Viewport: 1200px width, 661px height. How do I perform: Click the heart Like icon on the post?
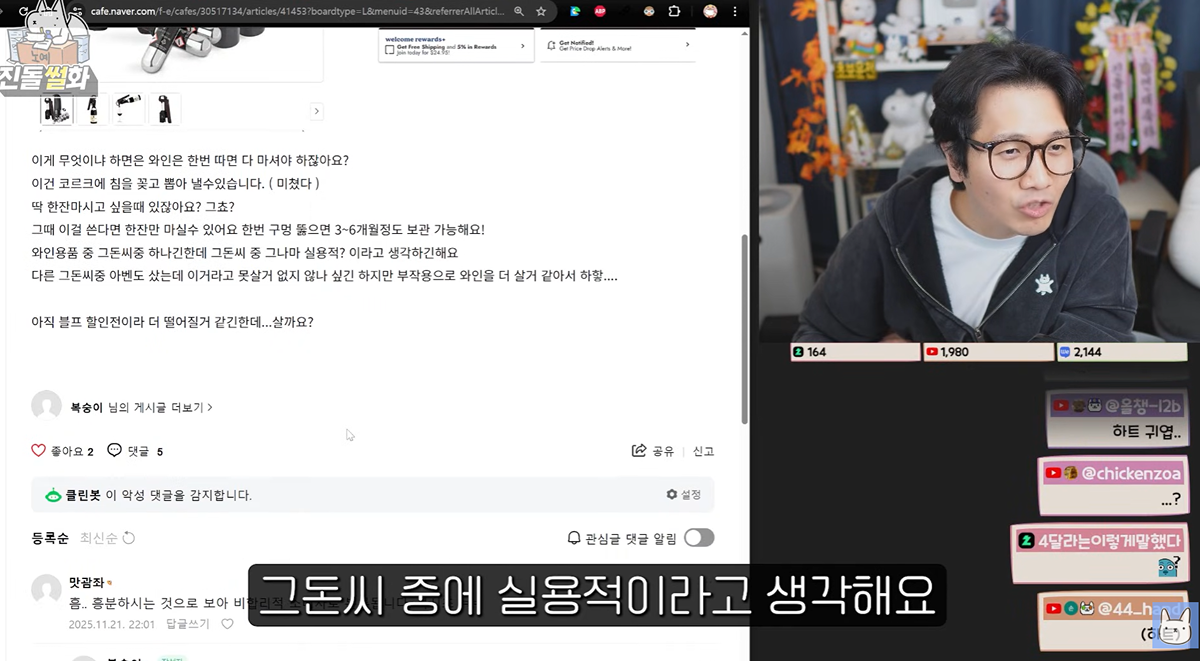coord(39,451)
